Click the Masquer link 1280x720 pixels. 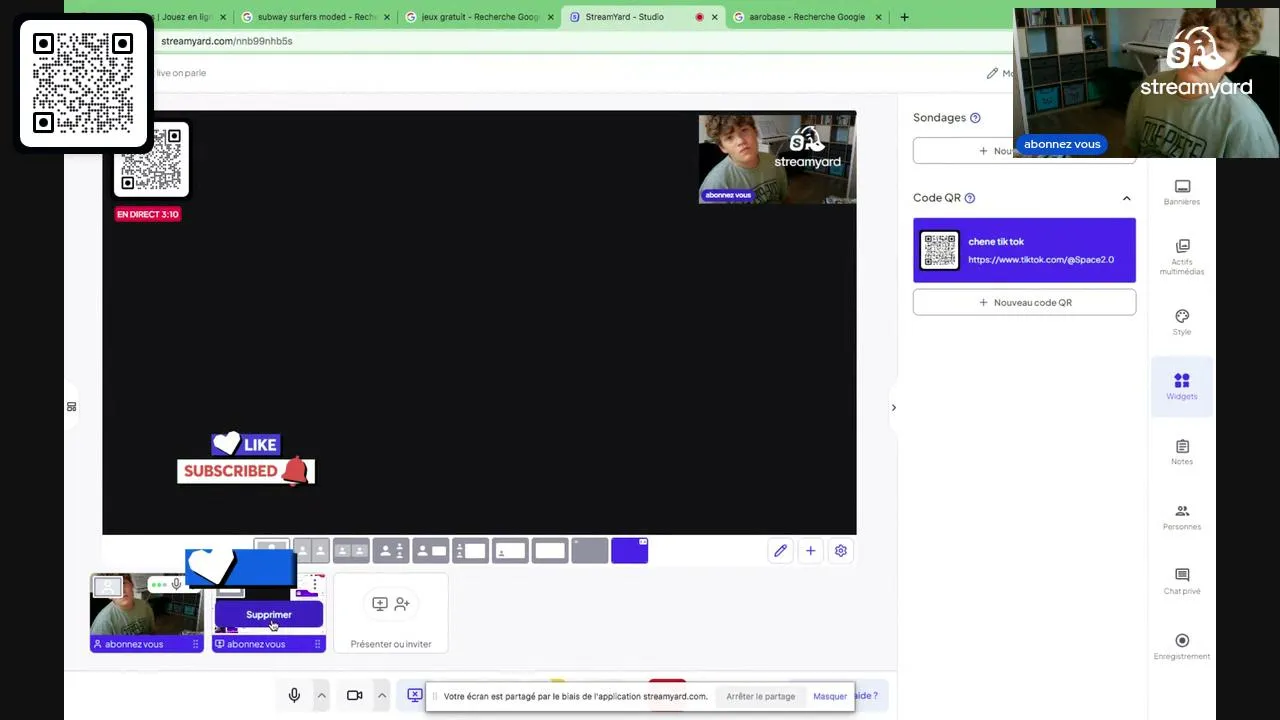tap(830, 697)
